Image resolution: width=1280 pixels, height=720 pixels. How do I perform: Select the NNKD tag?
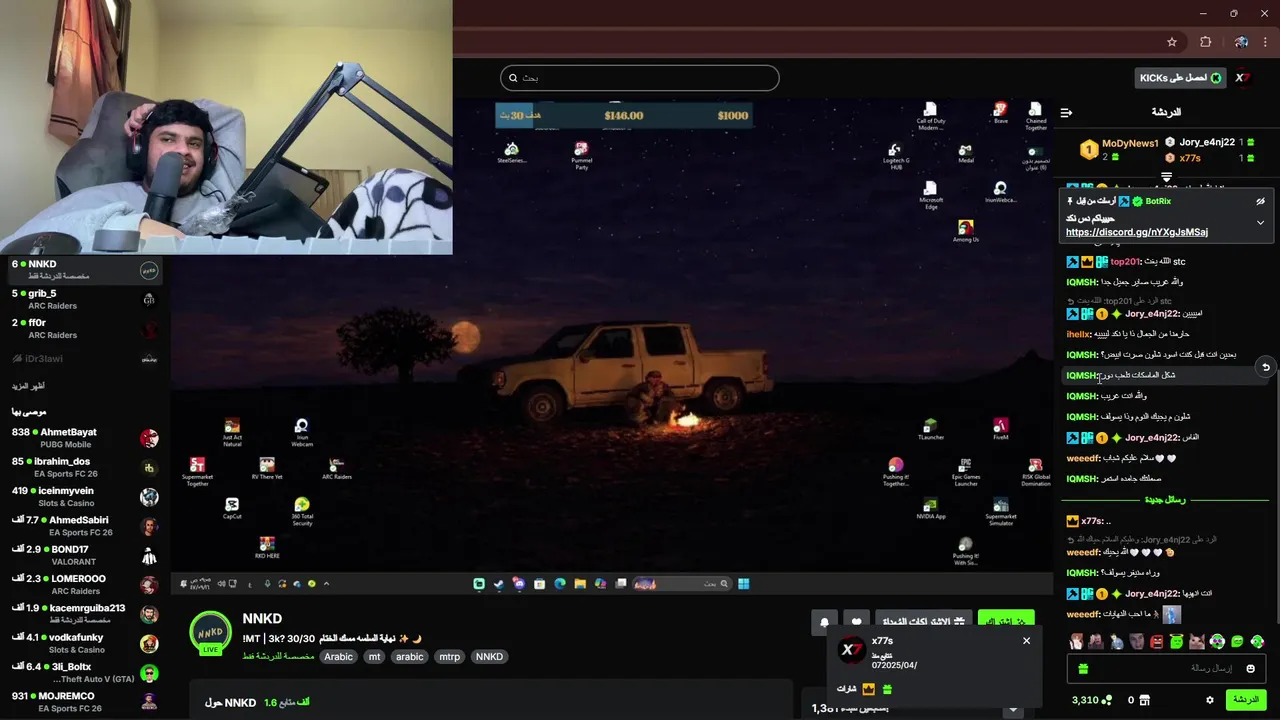click(x=489, y=657)
